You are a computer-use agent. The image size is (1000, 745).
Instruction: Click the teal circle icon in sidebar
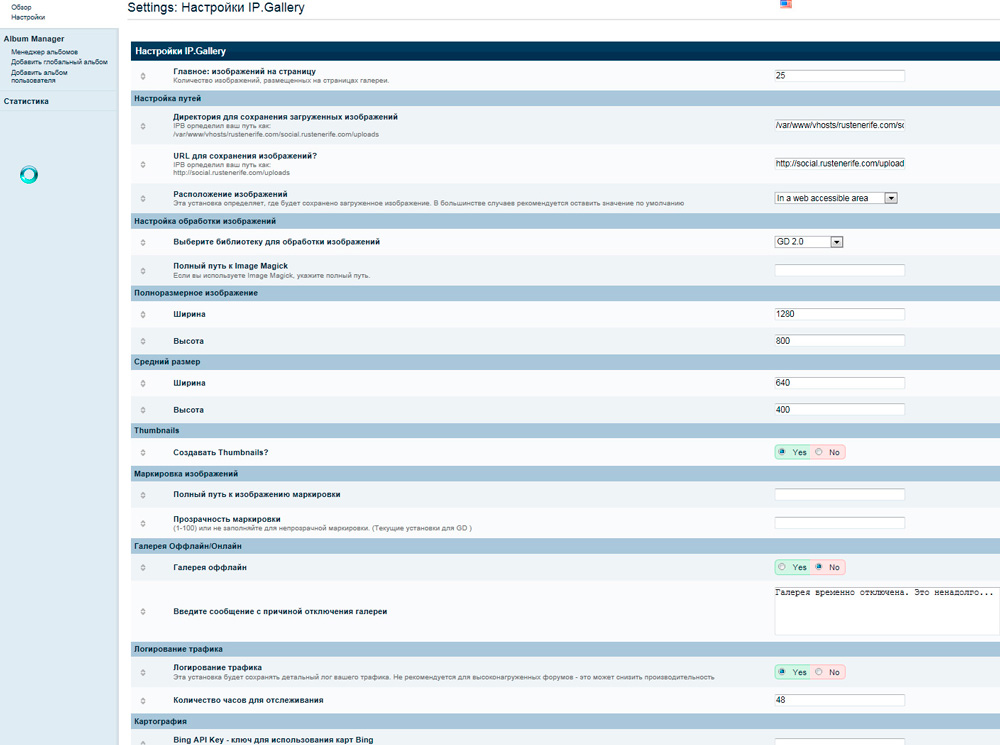29,176
